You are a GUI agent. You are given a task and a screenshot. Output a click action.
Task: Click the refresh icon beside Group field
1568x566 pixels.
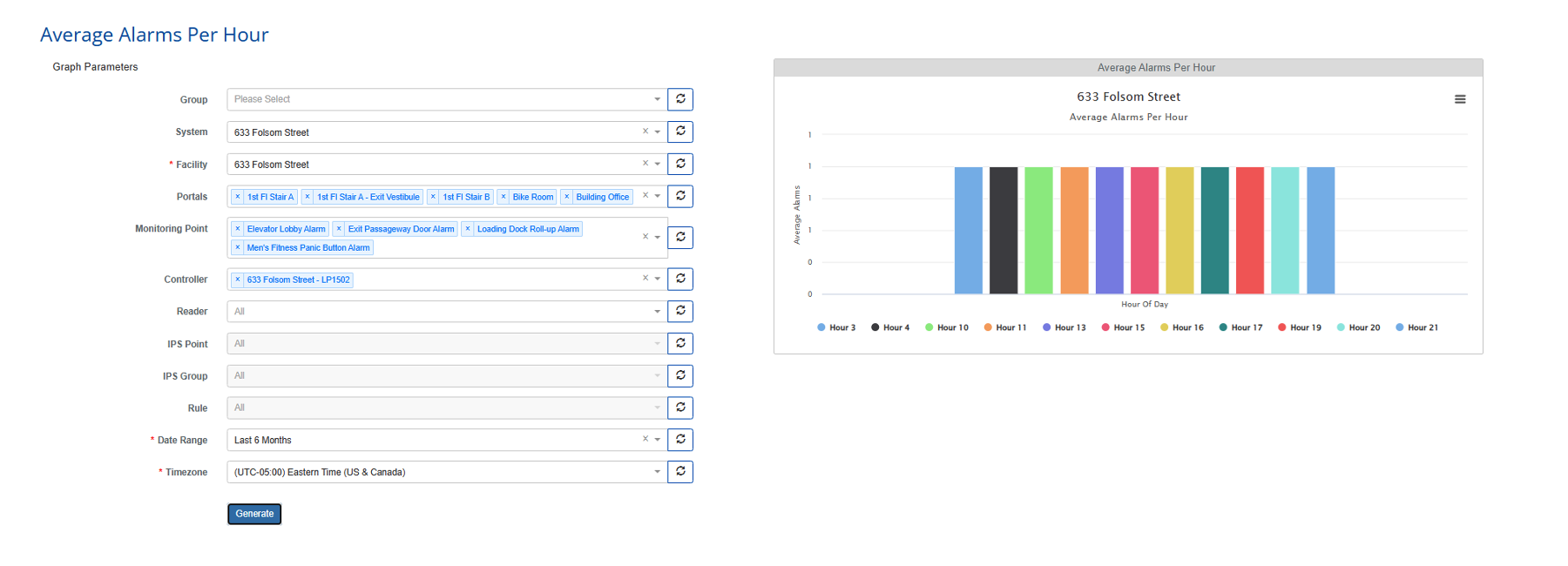(680, 99)
